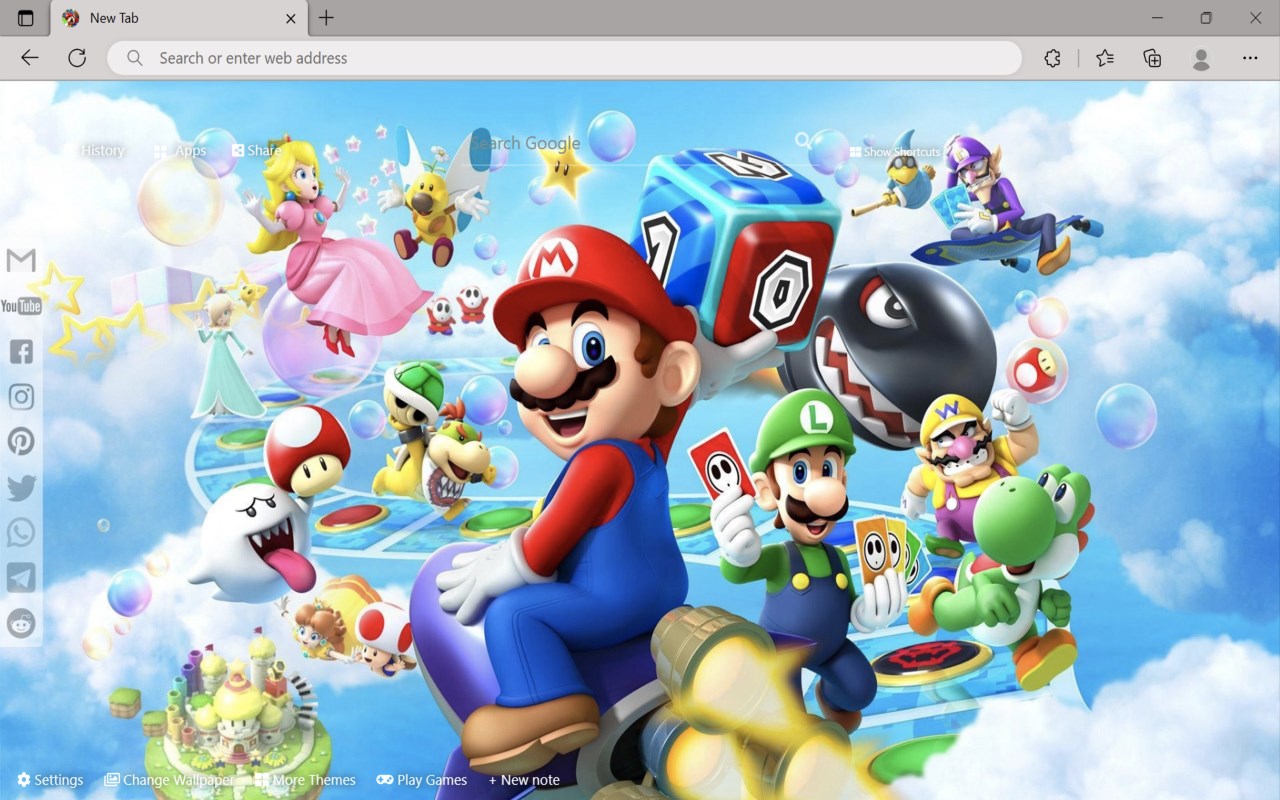Open the tab actions menu icon

pyautogui.click(x=25, y=18)
